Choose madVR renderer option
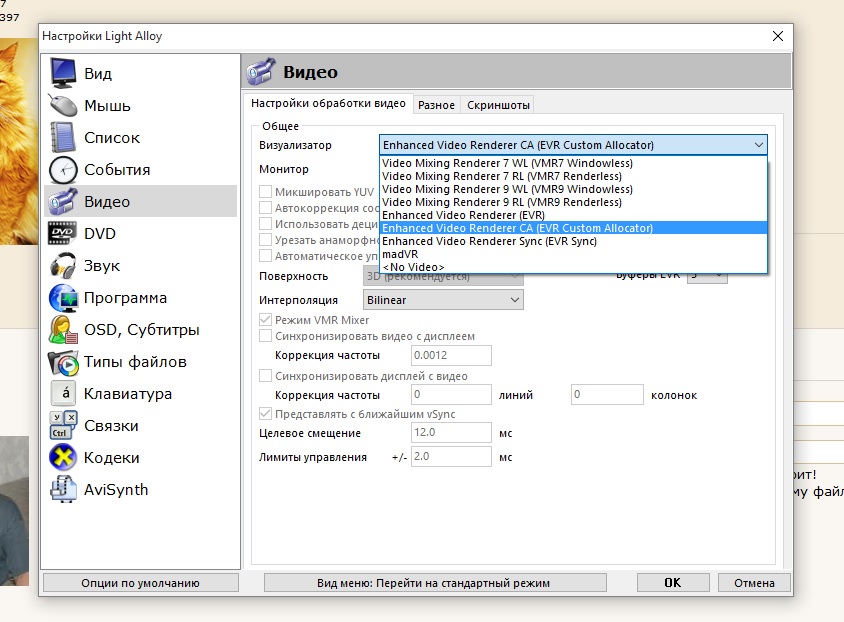The height and width of the screenshot is (622, 844). pos(573,254)
